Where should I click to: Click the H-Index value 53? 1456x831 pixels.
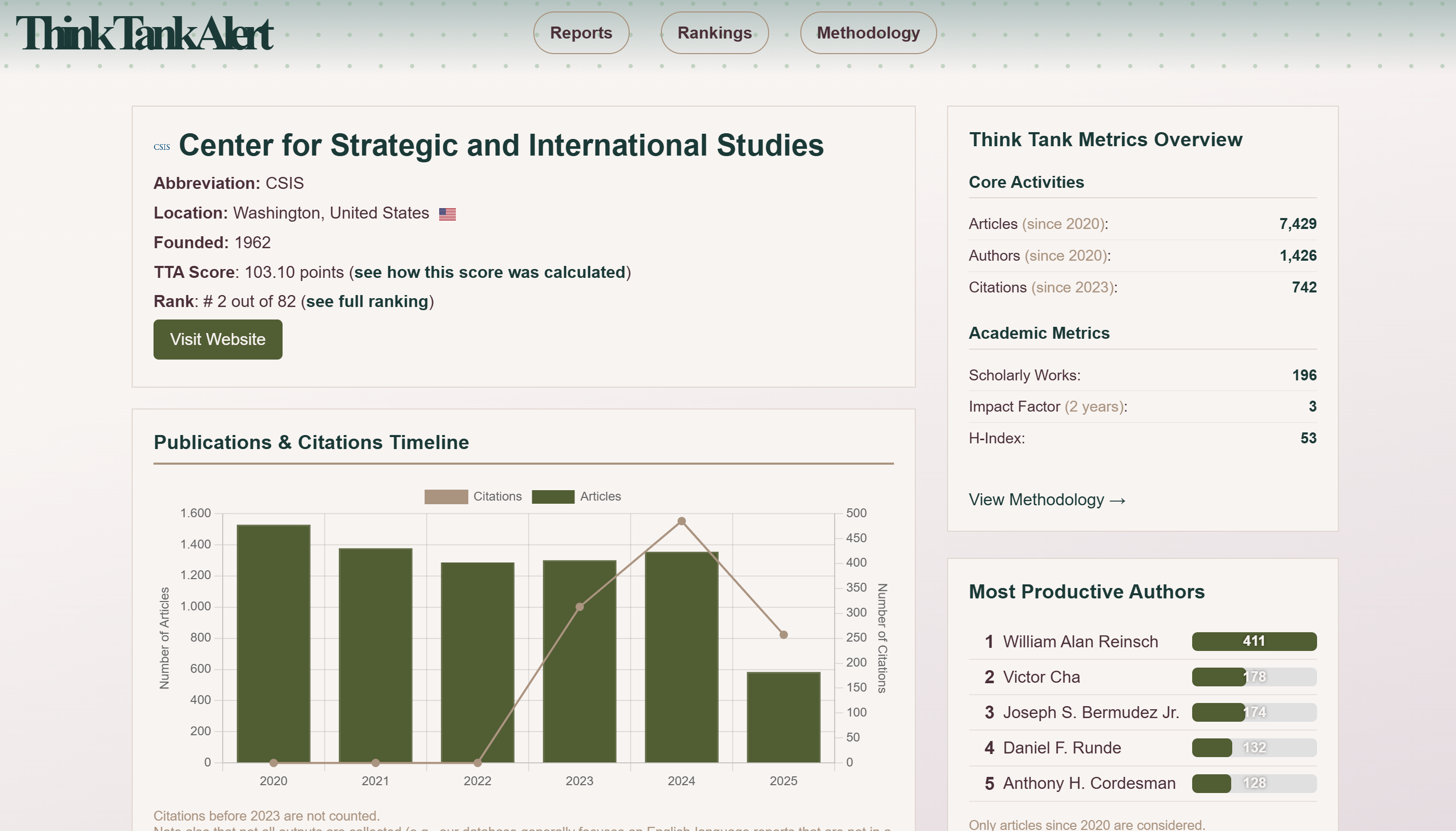(x=1308, y=438)
